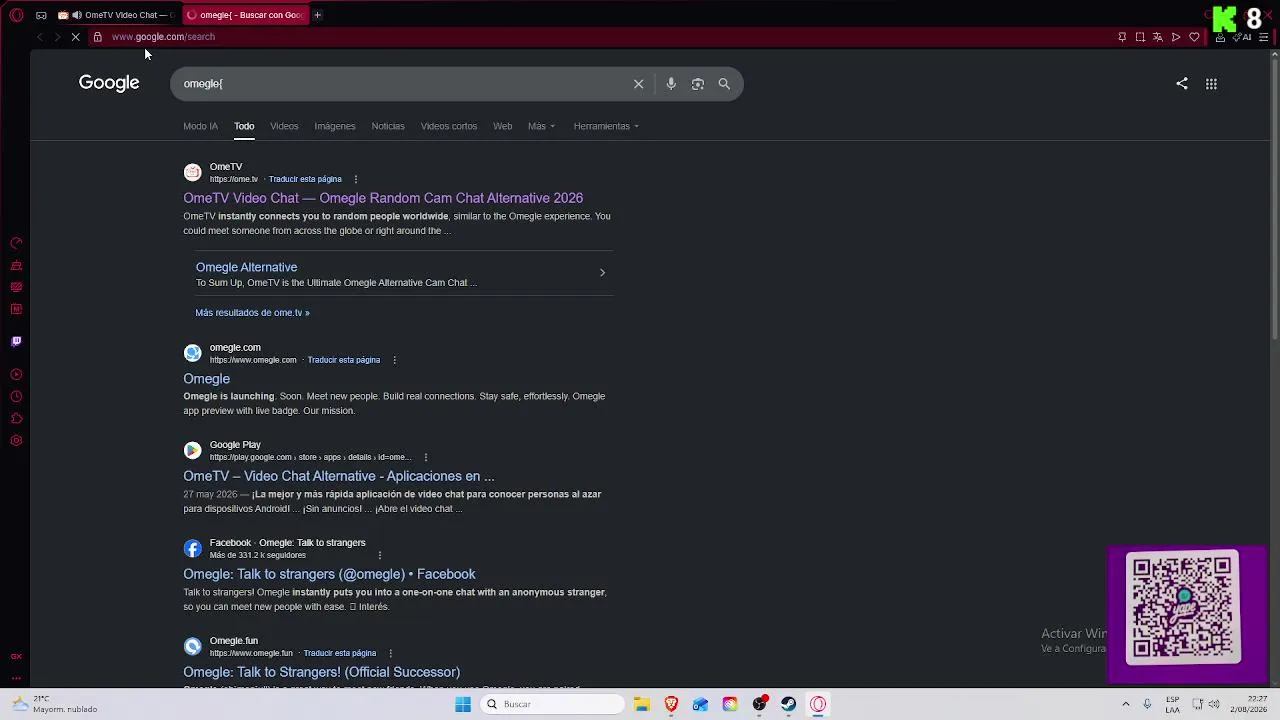Open more options for omegle.com result

click(394, 360)
